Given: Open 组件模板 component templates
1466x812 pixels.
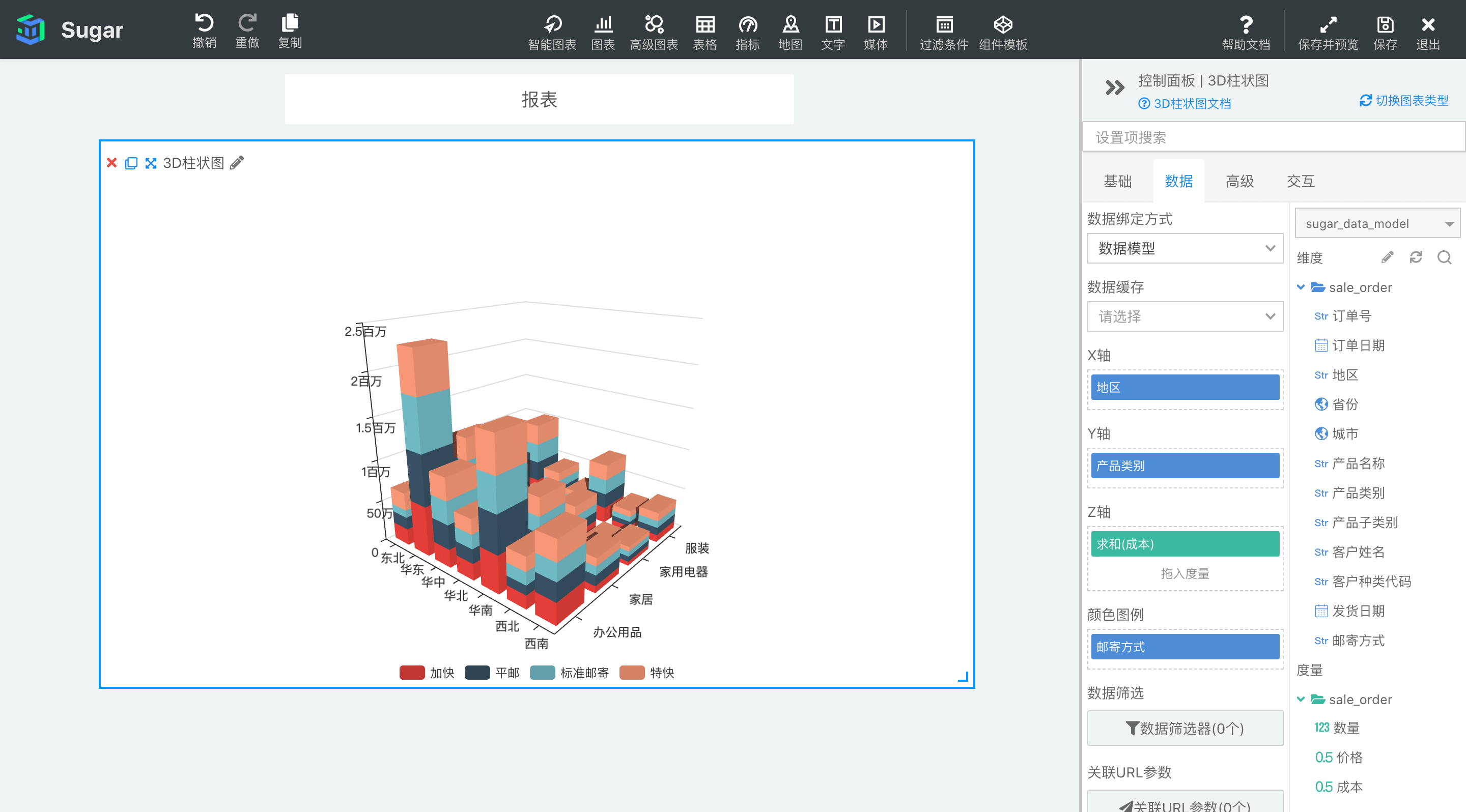Looking at the screenshot, I should coord(1003,33).
